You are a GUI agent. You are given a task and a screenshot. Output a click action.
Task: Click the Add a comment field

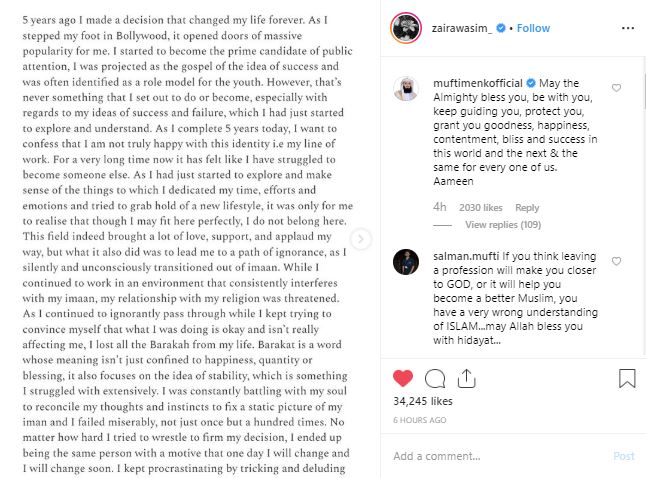[x=495, y=456]
